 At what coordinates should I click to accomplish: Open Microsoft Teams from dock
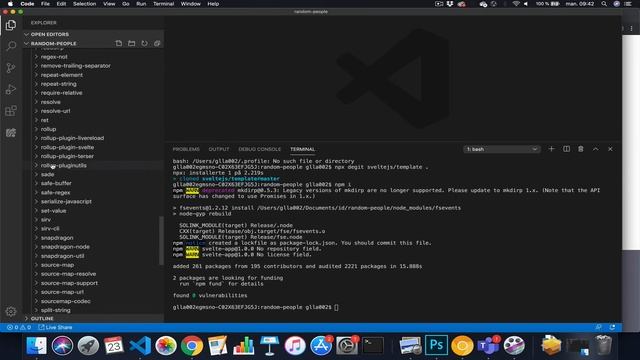point(488,346)
